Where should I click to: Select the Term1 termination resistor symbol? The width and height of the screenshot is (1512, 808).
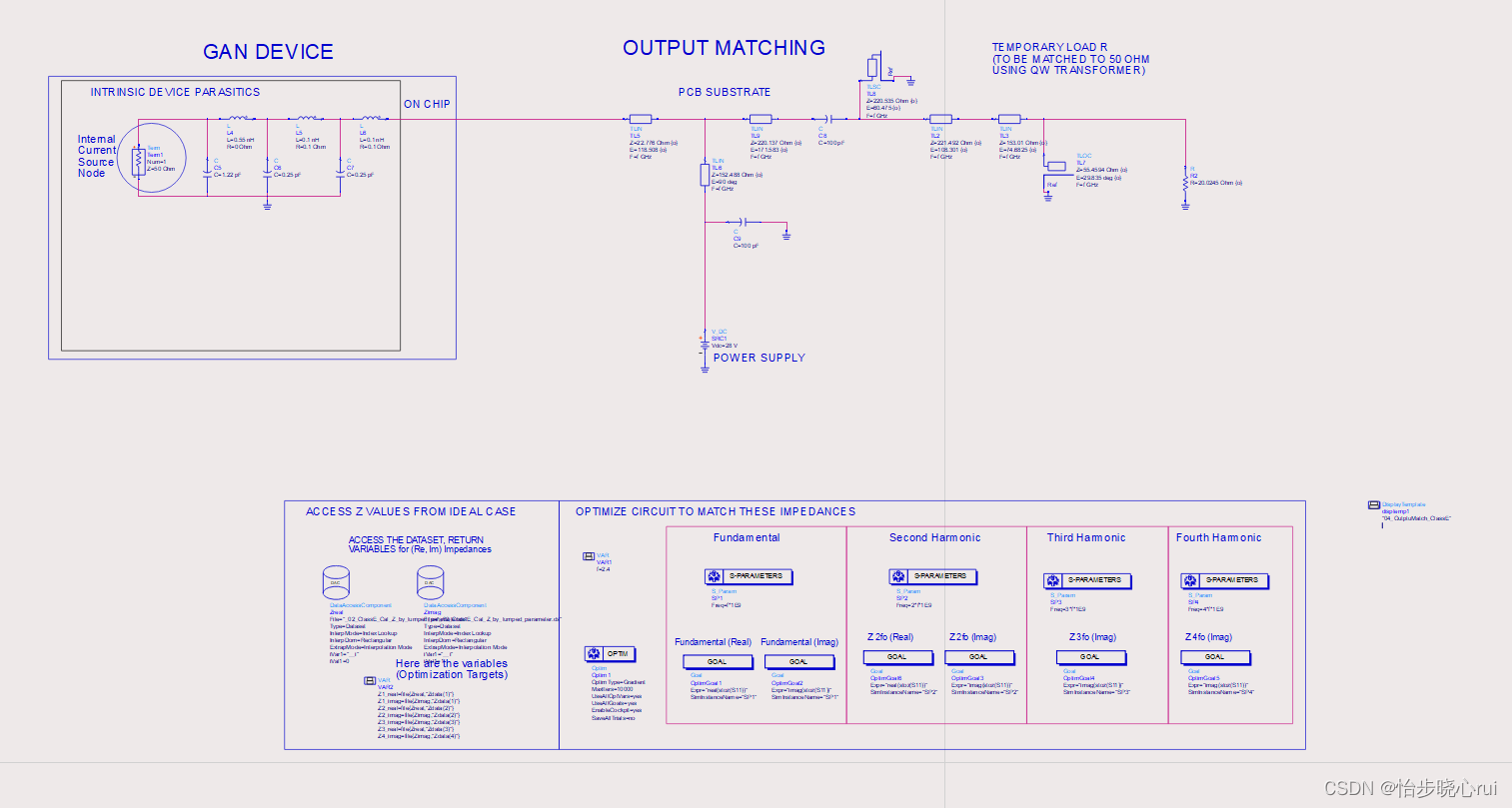pyautogui.click(x=138, y=163)
